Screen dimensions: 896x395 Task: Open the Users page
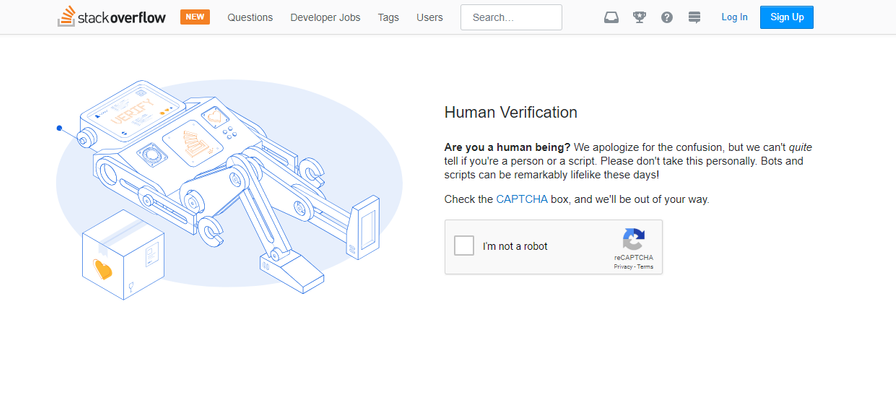click(430, 17)
